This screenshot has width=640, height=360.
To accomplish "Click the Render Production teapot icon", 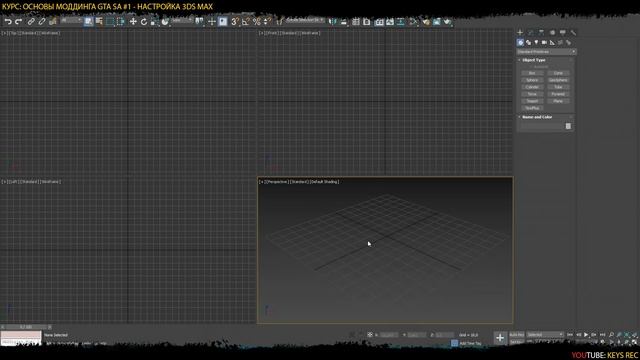I will pyautogui.click(x=447, y=21).
